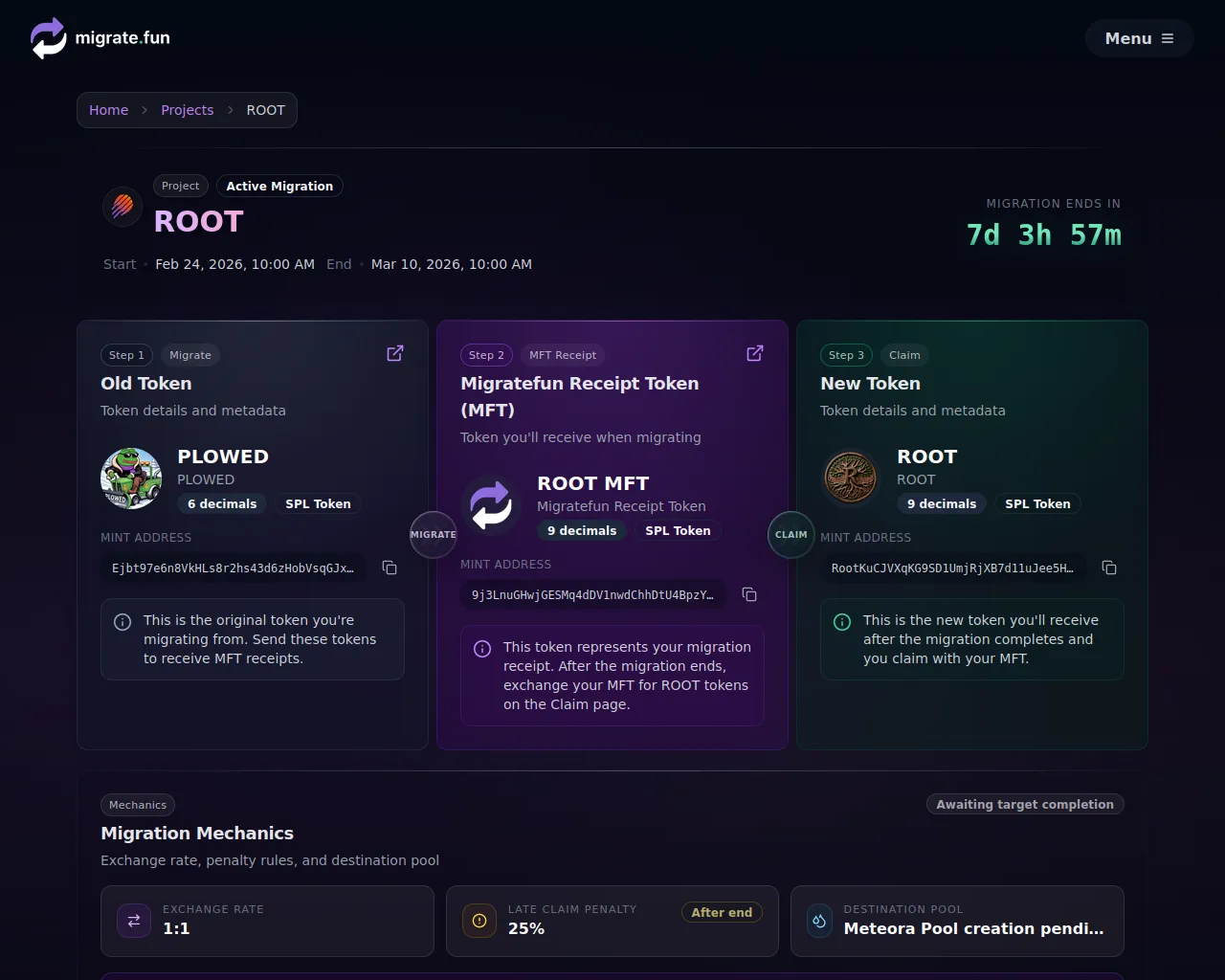Copy the PLOWED mint address

point(390,568)
